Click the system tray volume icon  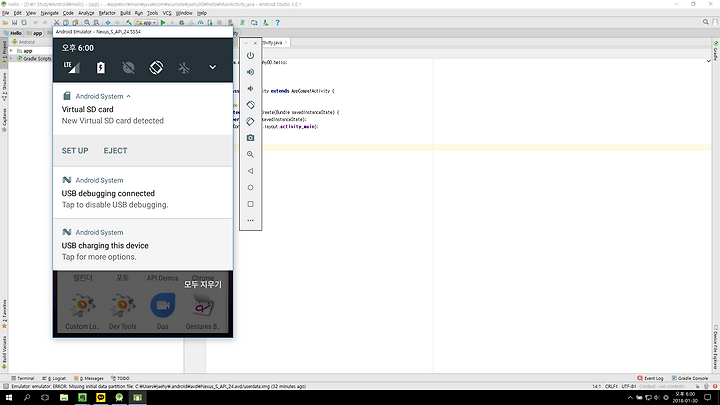[x=657, y=398]
